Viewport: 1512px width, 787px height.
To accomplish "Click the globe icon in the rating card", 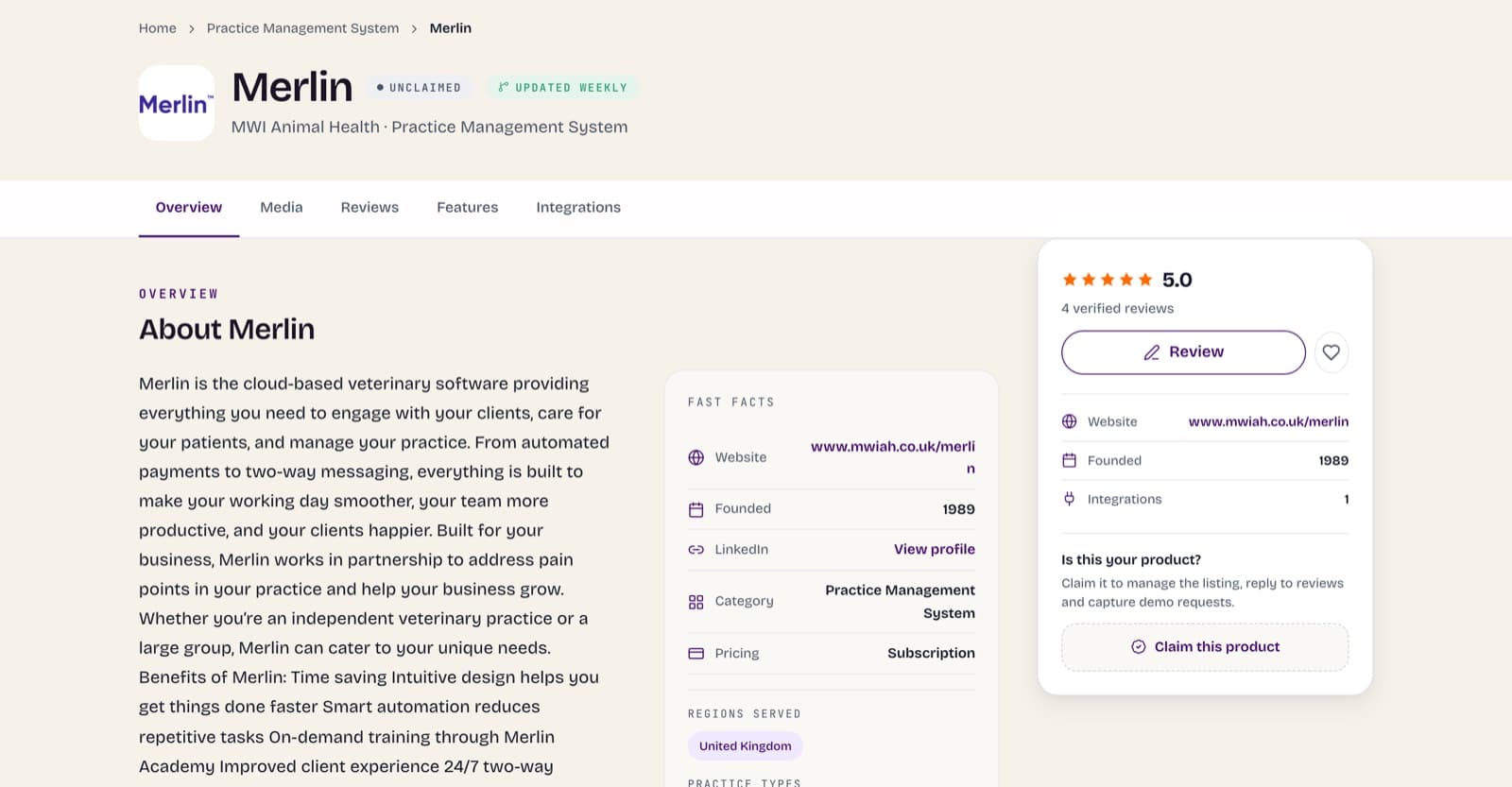I will click(x=1069, y=421).
